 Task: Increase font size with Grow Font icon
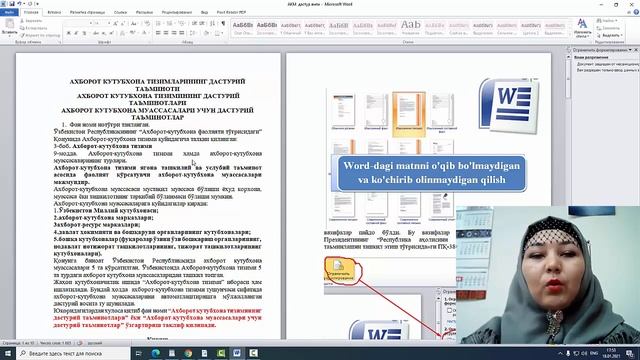coord(116,24)
